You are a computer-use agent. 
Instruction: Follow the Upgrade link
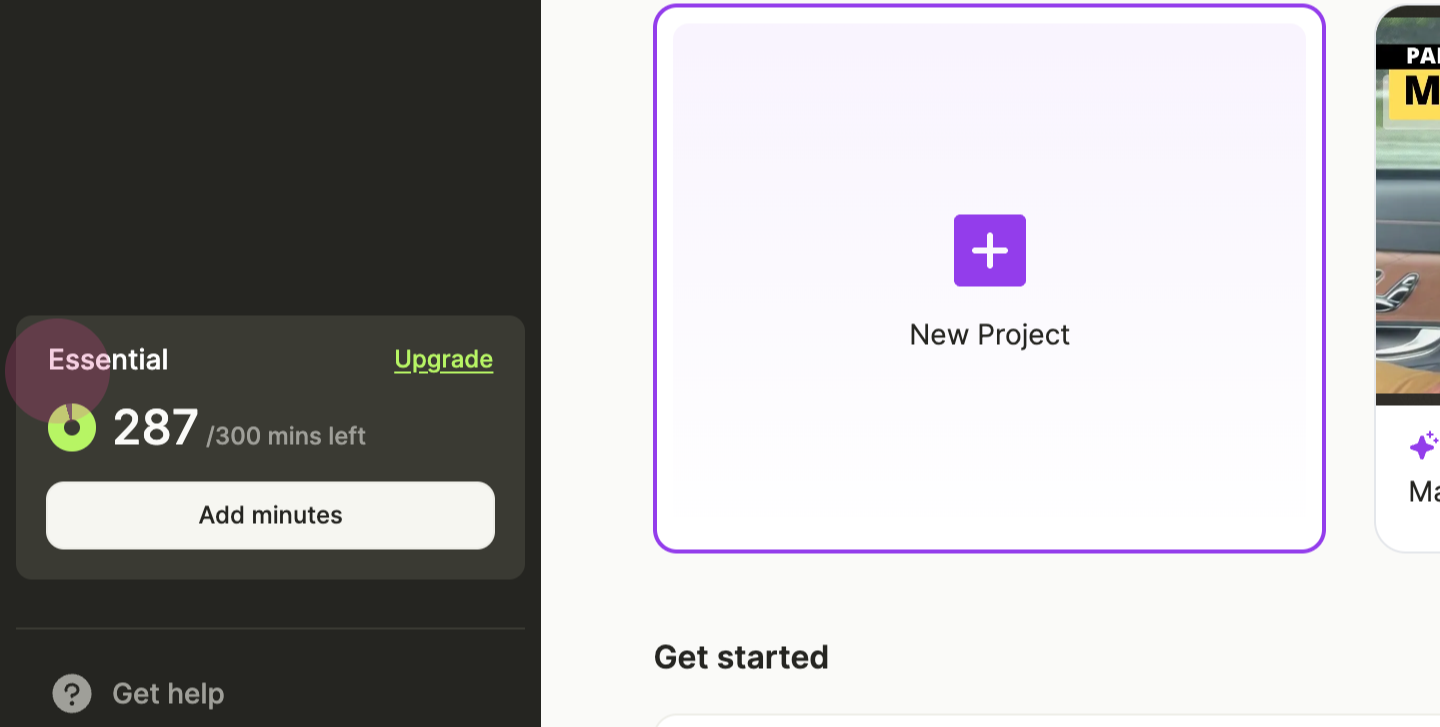pyautogui.click(x=444, y=359)
